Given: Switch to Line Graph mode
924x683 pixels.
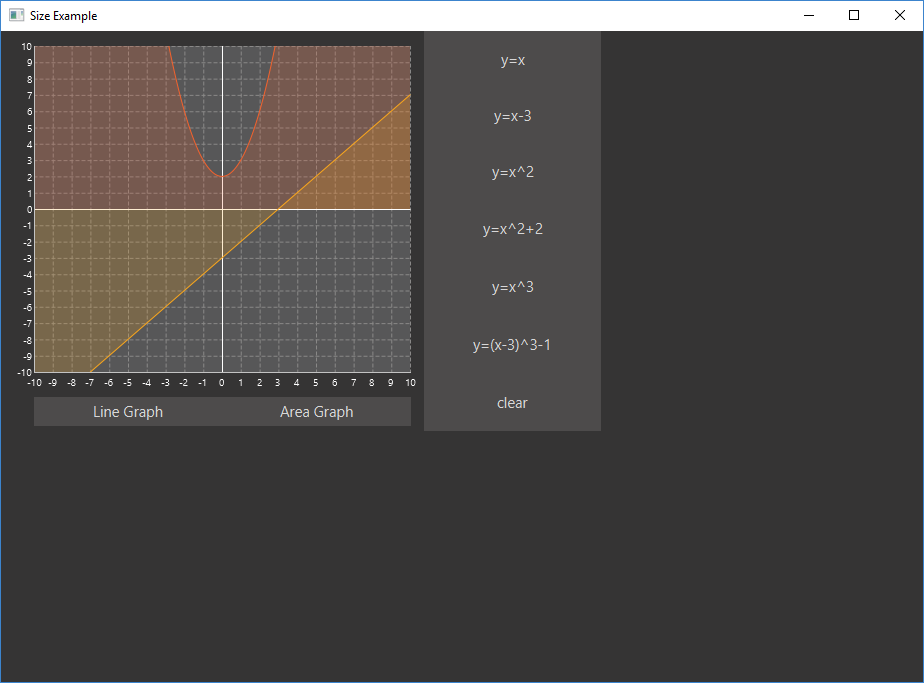Looking at the screenshot, I should pos(128,411).
